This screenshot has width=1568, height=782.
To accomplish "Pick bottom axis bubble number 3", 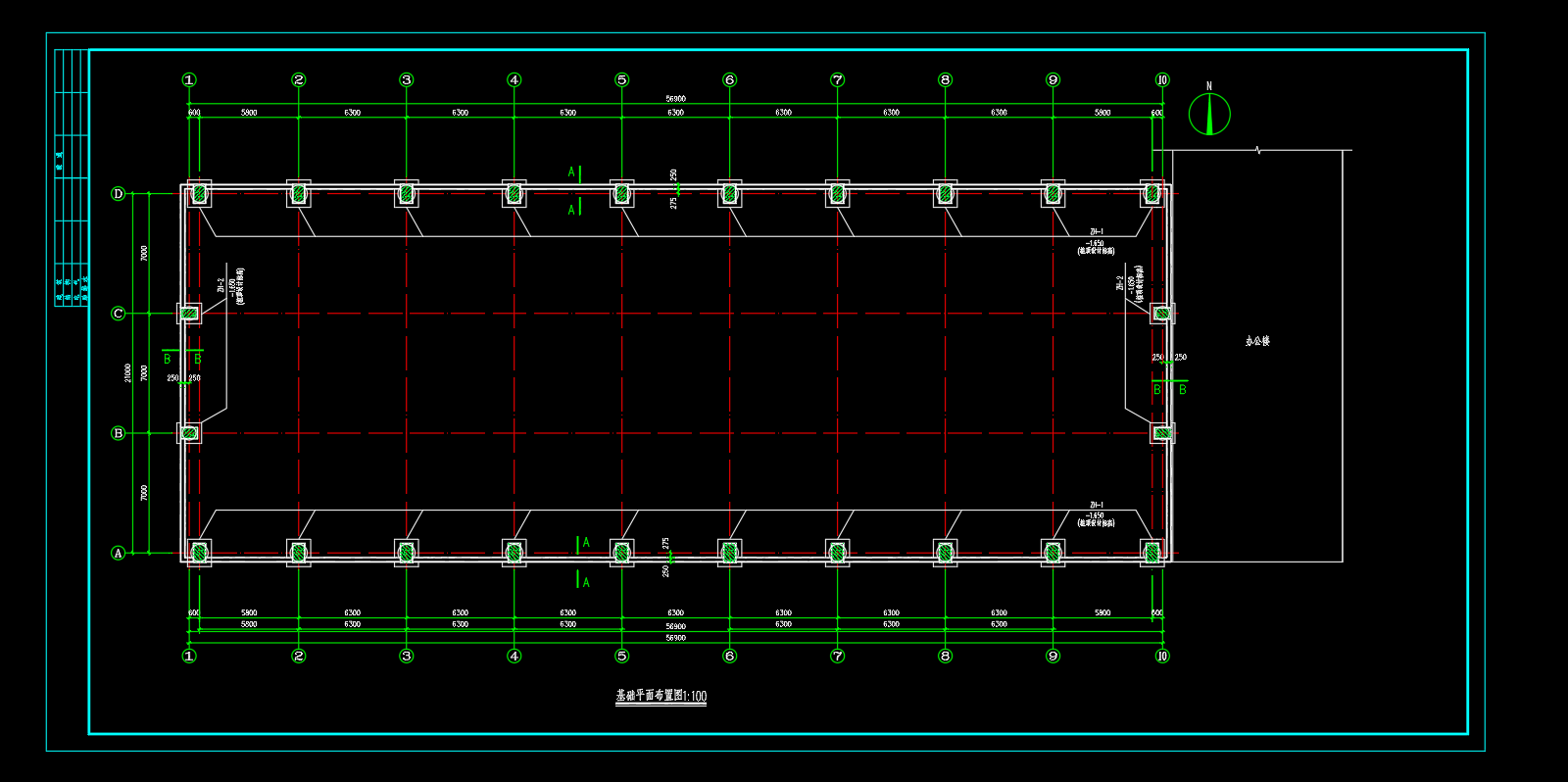I will 407,656.
